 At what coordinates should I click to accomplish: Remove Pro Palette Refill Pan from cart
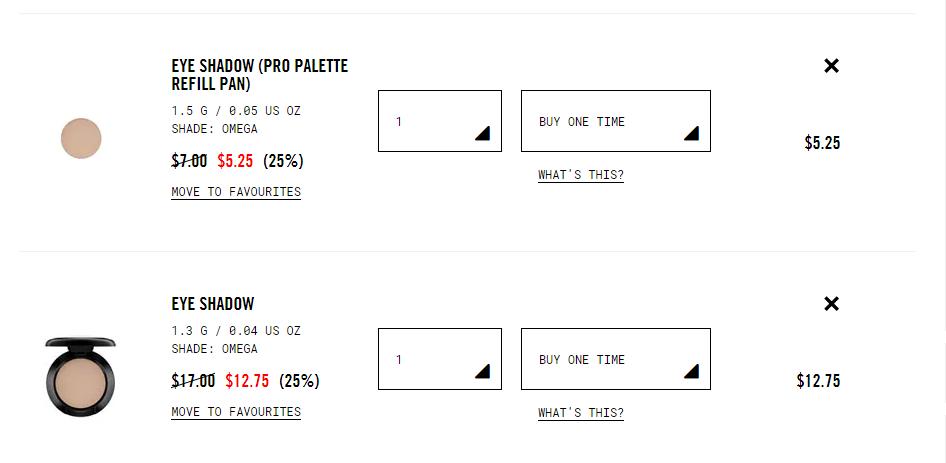[x=831, y=66]
